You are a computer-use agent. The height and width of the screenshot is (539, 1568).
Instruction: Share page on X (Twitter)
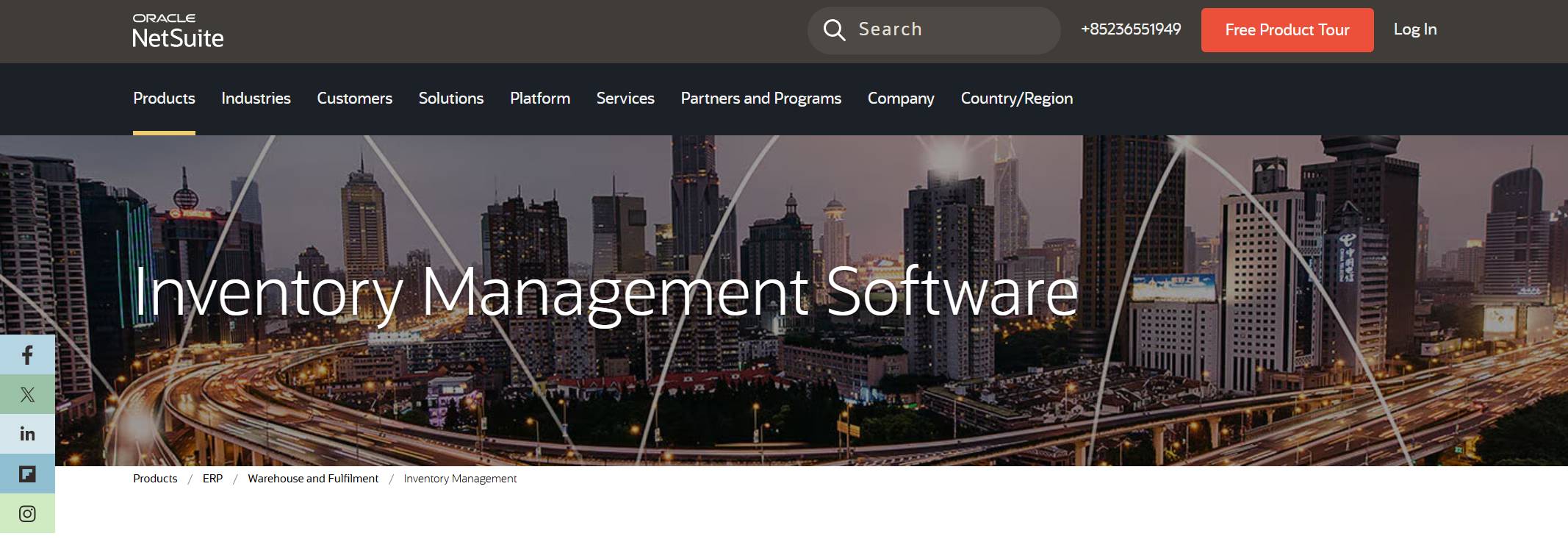(x=27, y=395)
